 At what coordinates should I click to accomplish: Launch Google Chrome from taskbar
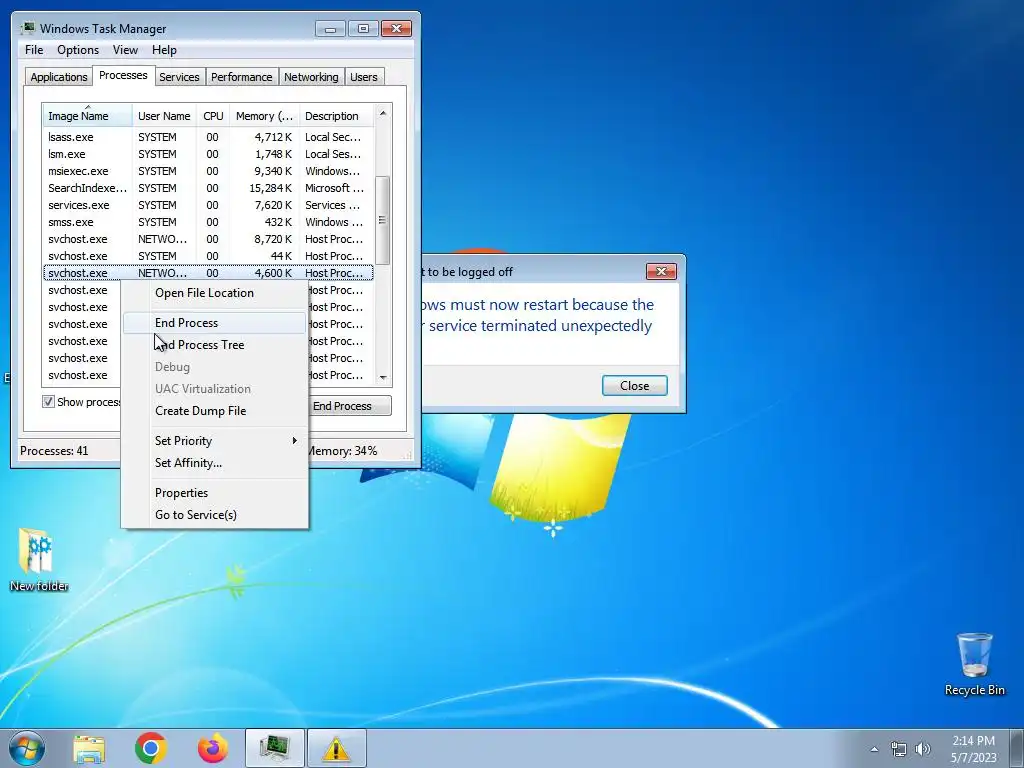pos(151,748)
